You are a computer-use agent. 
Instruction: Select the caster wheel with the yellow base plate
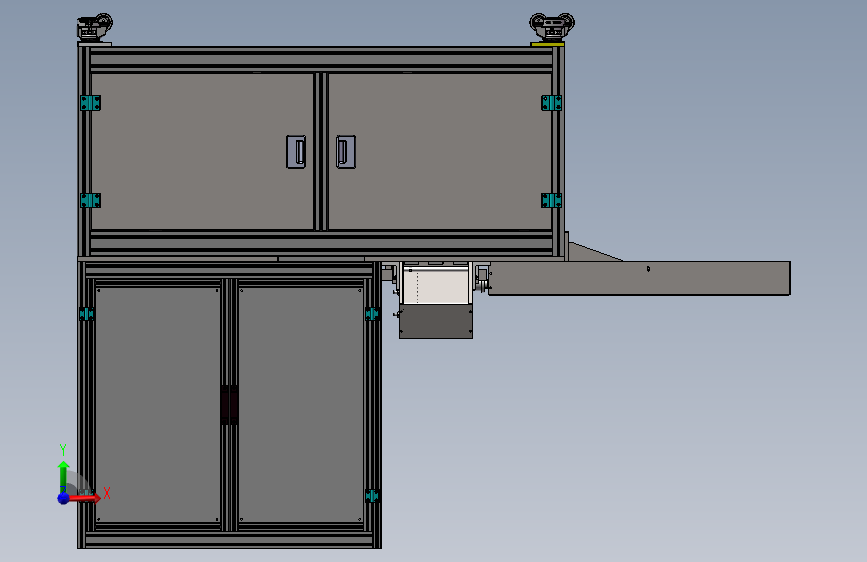551,29
